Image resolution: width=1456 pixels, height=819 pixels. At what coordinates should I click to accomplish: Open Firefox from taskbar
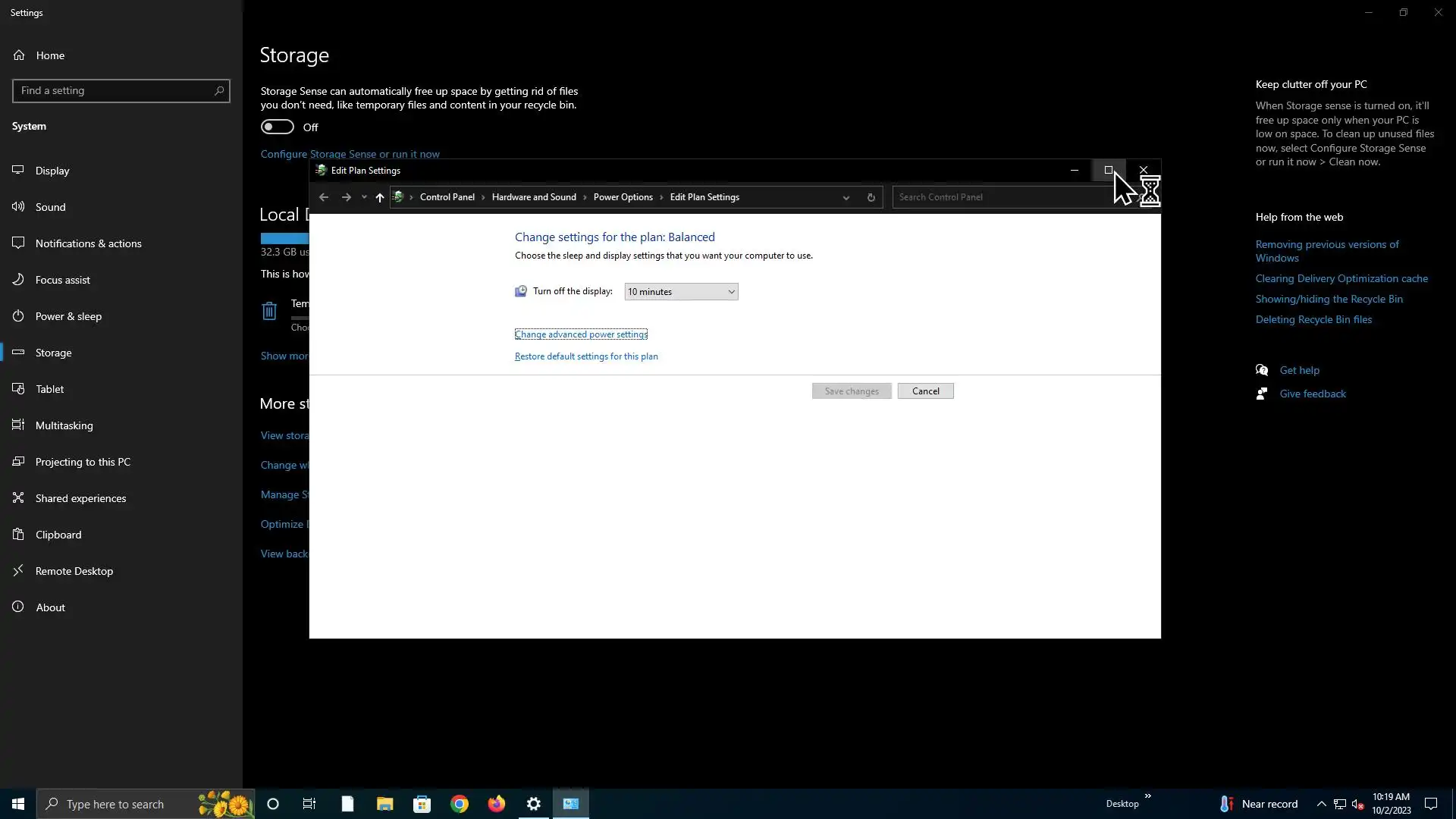click(x=497, y=804)
